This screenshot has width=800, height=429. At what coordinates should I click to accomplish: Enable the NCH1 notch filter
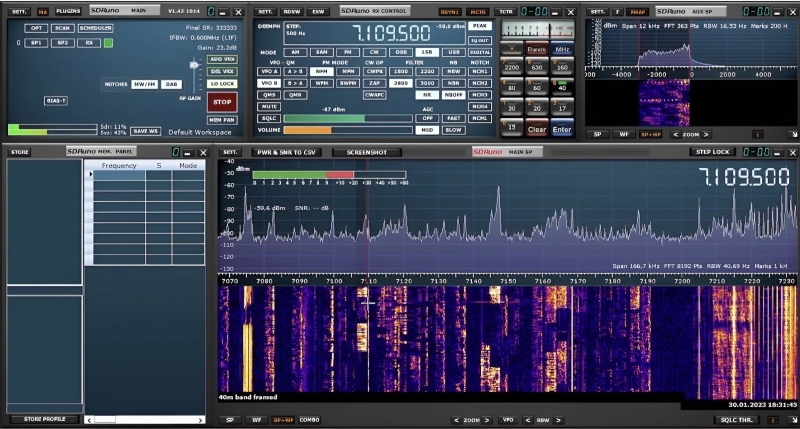tap(480, 71)
